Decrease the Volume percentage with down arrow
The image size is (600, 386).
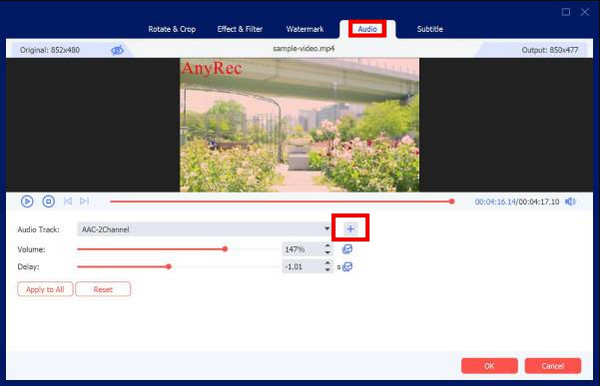pos(328,252)
